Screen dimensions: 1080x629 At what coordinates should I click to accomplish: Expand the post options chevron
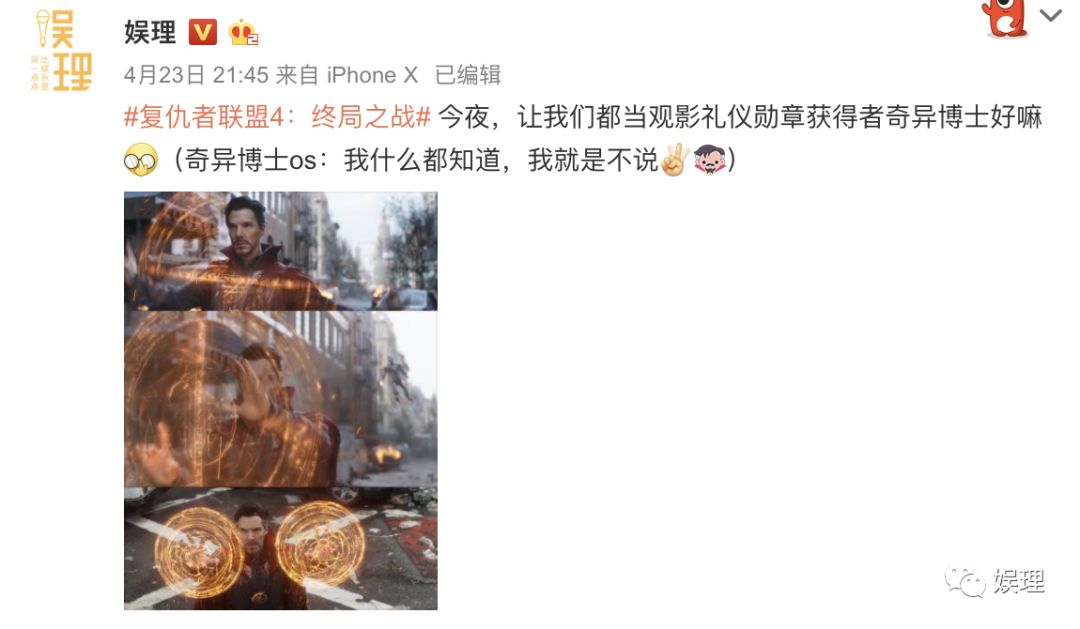pyautogui.click(x=1050, y=15)
